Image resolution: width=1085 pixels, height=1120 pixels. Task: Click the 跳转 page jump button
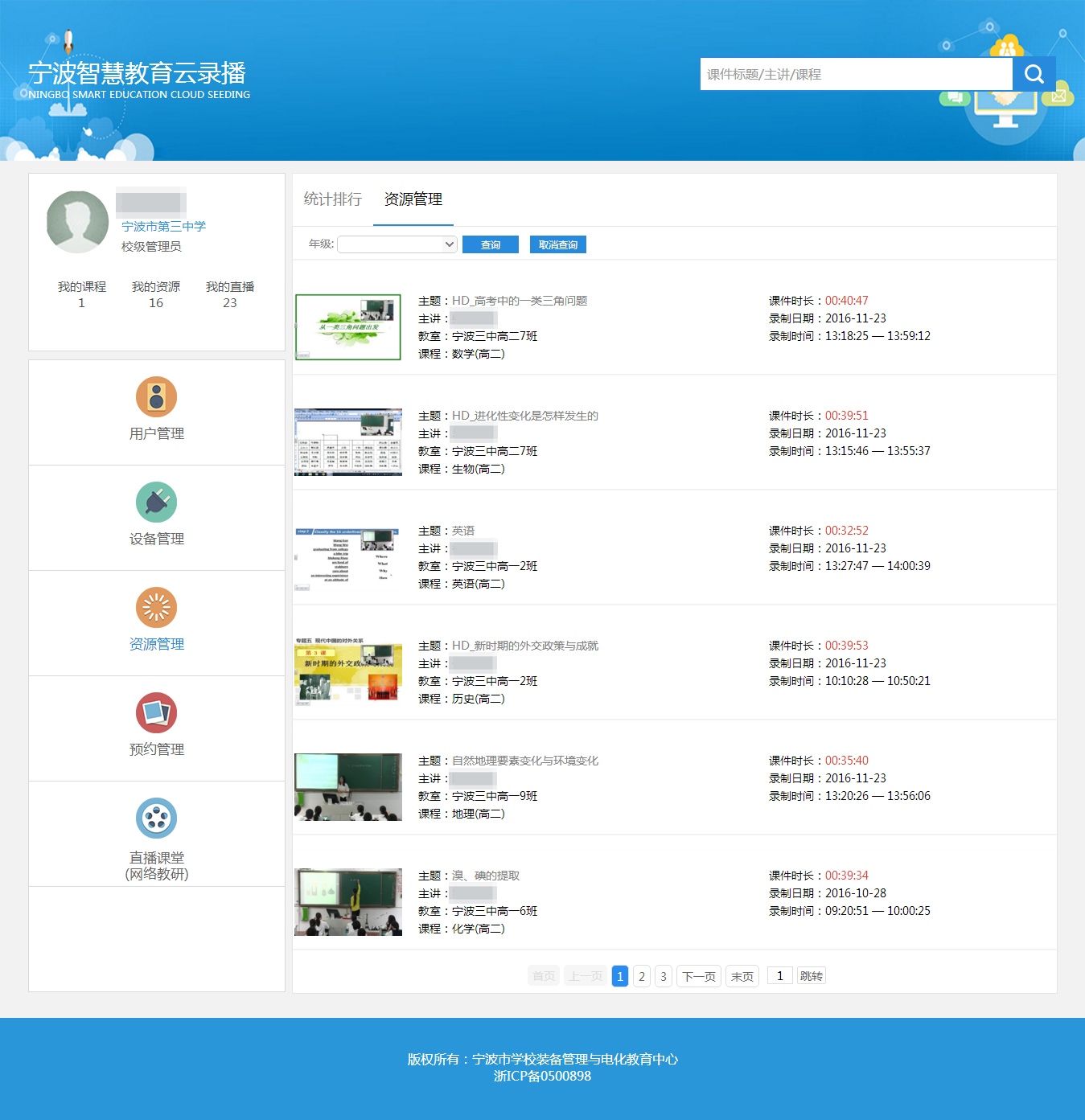pos(811,976)
